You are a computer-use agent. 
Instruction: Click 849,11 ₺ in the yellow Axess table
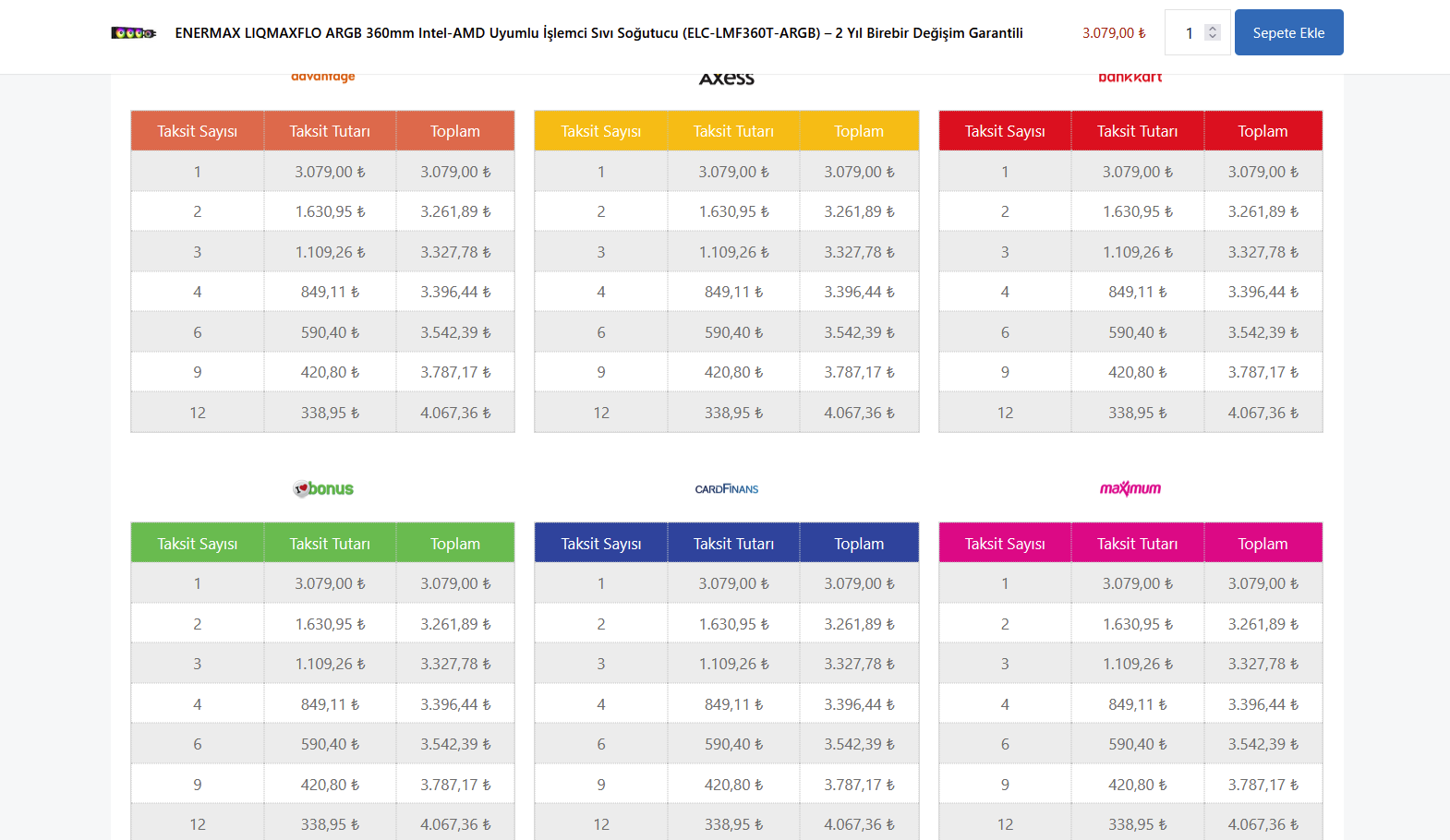click(733, 292)
